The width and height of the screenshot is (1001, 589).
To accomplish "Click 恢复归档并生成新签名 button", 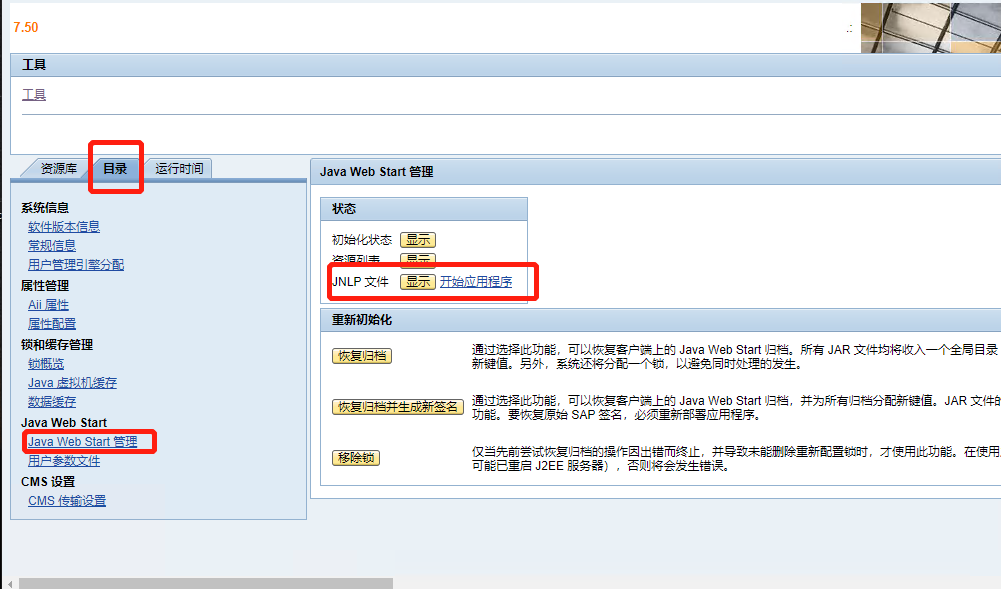I will coord(398,407).
